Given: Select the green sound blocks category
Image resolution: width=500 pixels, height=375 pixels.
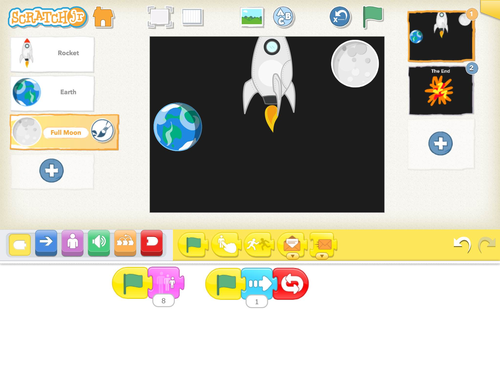Looking at the screenshot, I should coord(99,243).
